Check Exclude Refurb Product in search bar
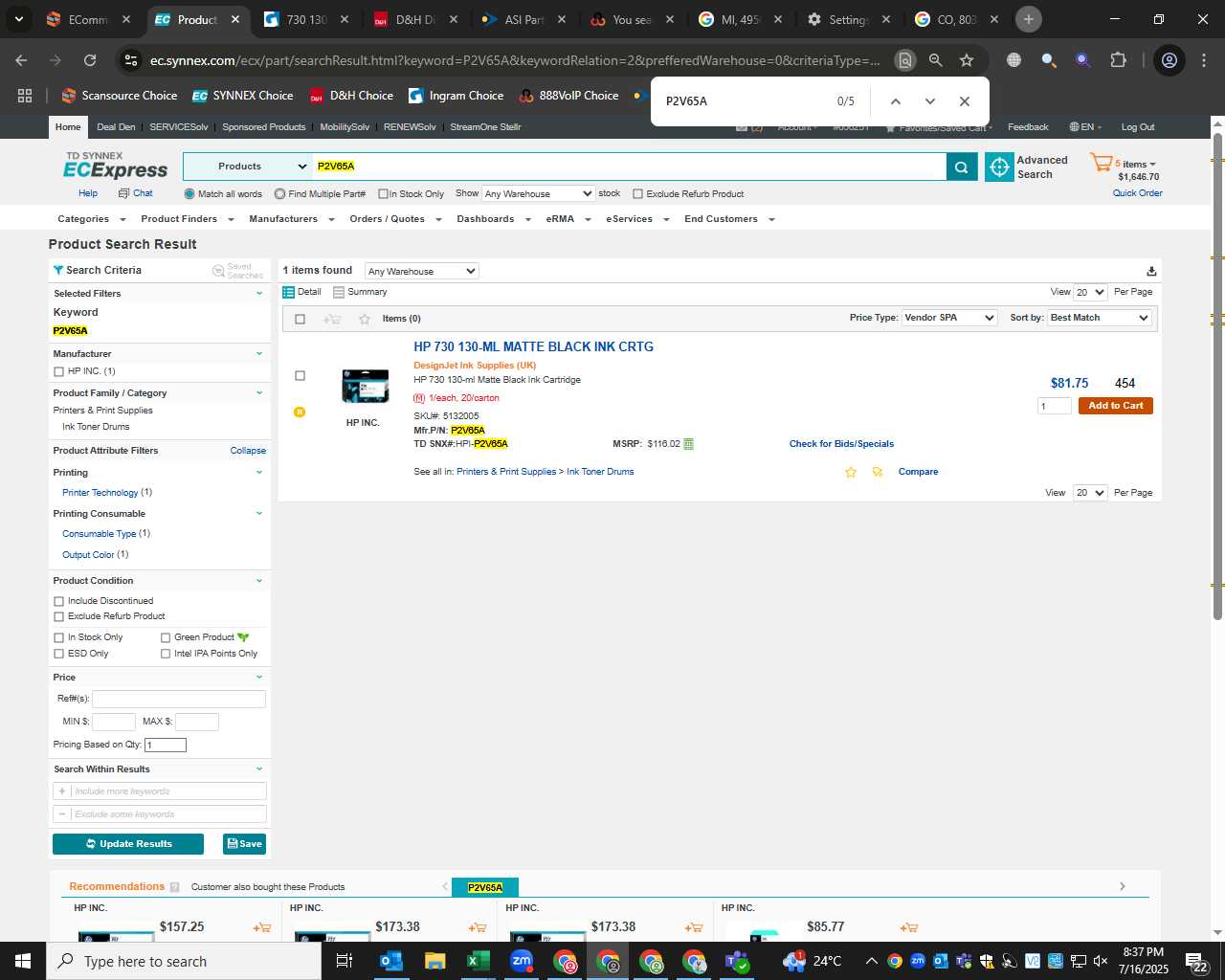 click(637, 194)
